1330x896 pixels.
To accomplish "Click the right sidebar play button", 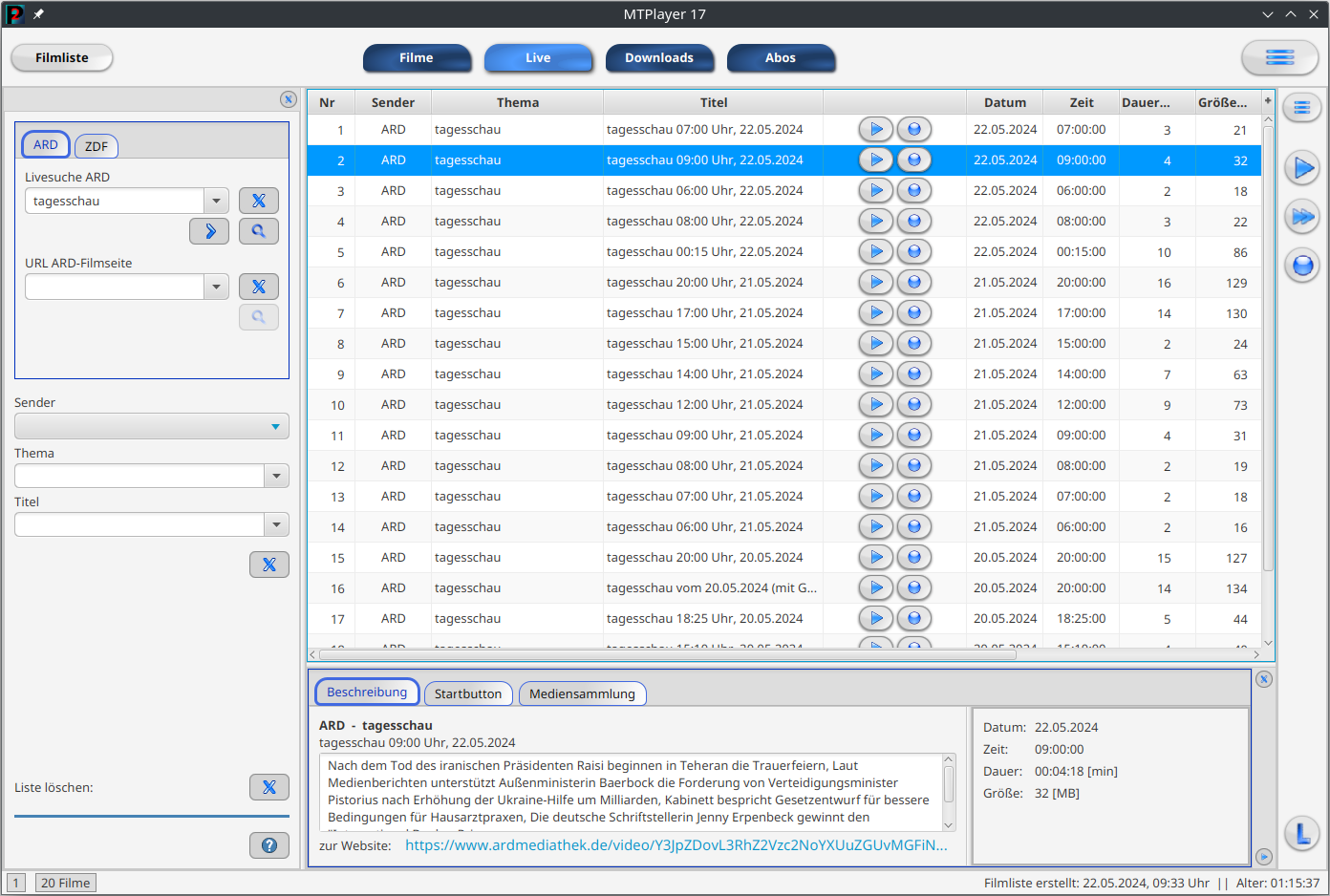I will coord(1301,169).
